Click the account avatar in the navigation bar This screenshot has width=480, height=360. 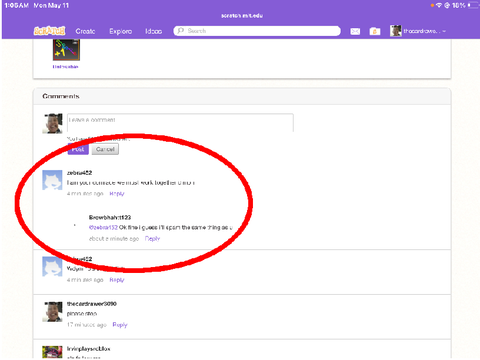[396, 31]
